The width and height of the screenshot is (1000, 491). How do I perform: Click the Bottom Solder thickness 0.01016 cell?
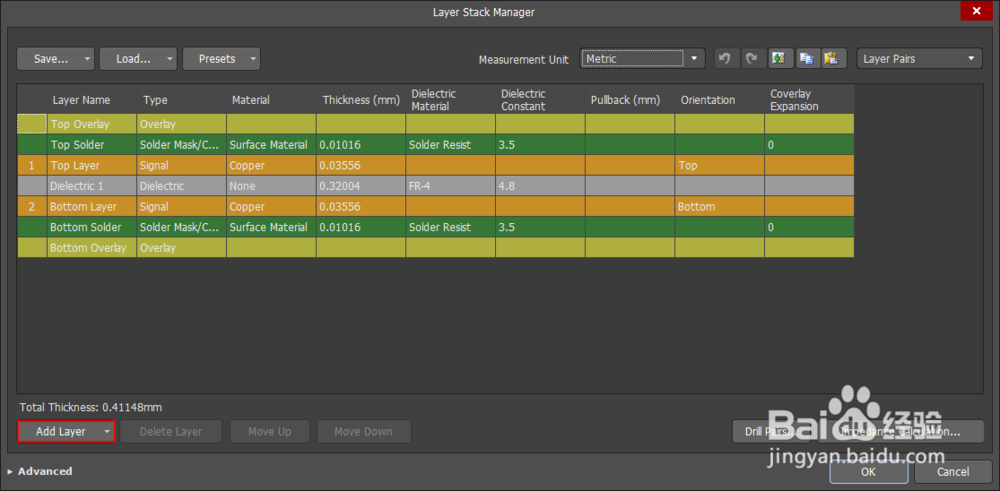pyautogui.click(x=361, y=227)
